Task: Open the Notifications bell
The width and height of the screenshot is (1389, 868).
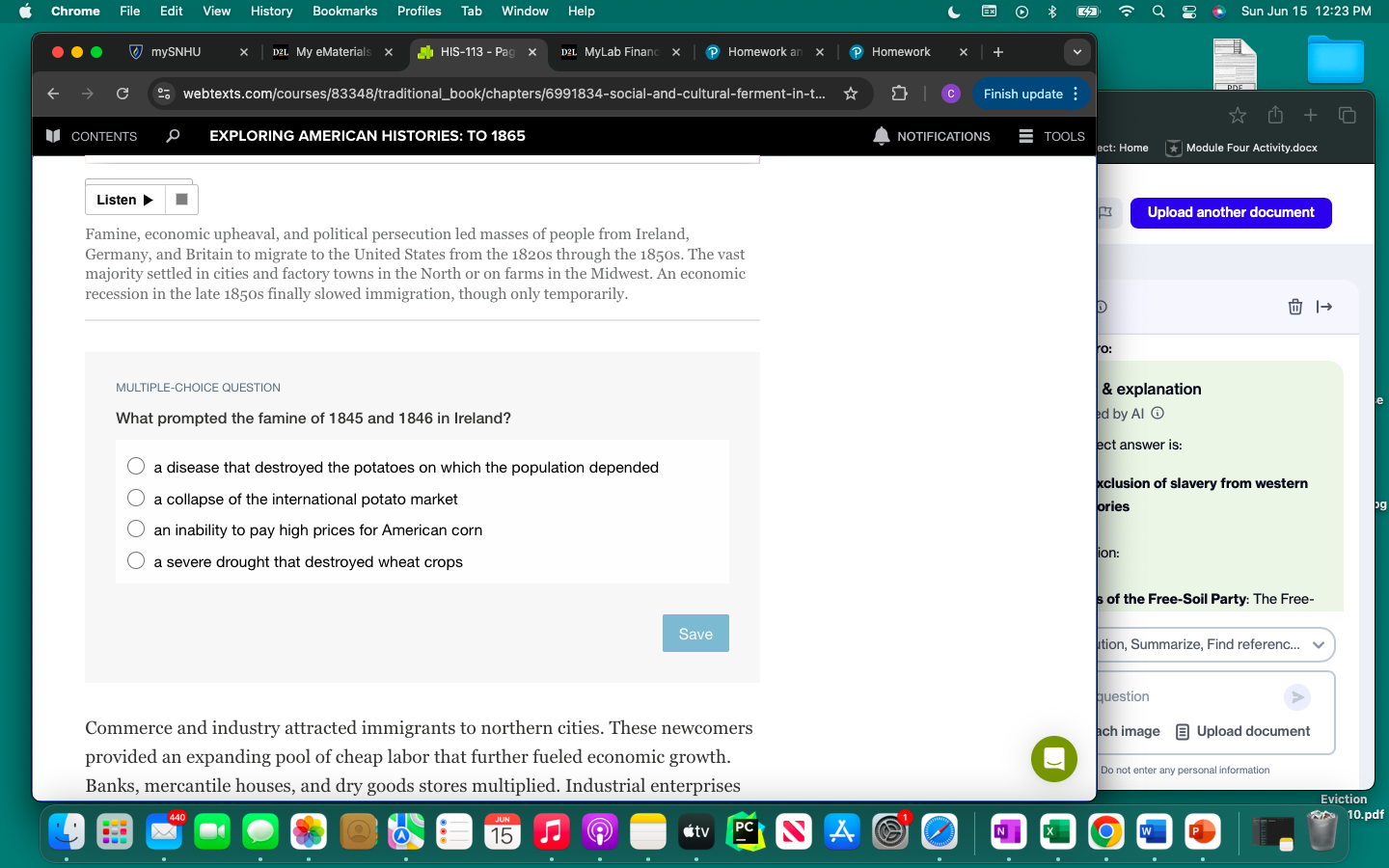Action: 882,136
